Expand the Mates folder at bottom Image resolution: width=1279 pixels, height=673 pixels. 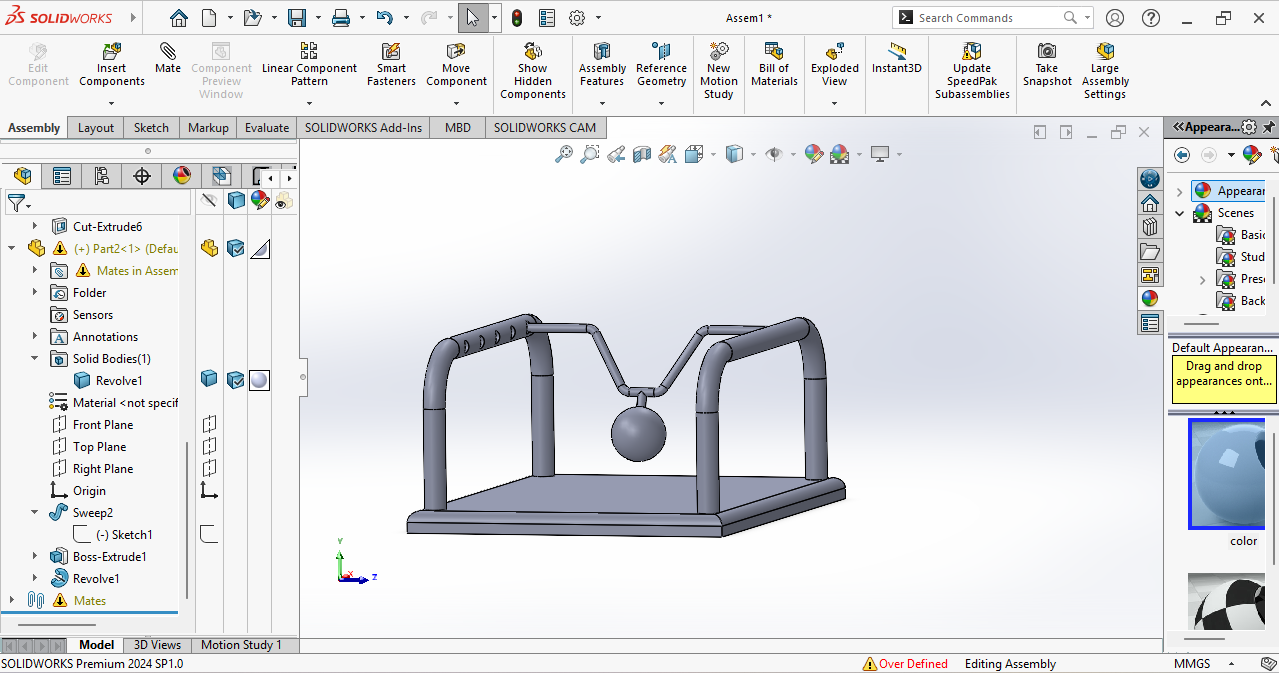click(x=12, y=600)
